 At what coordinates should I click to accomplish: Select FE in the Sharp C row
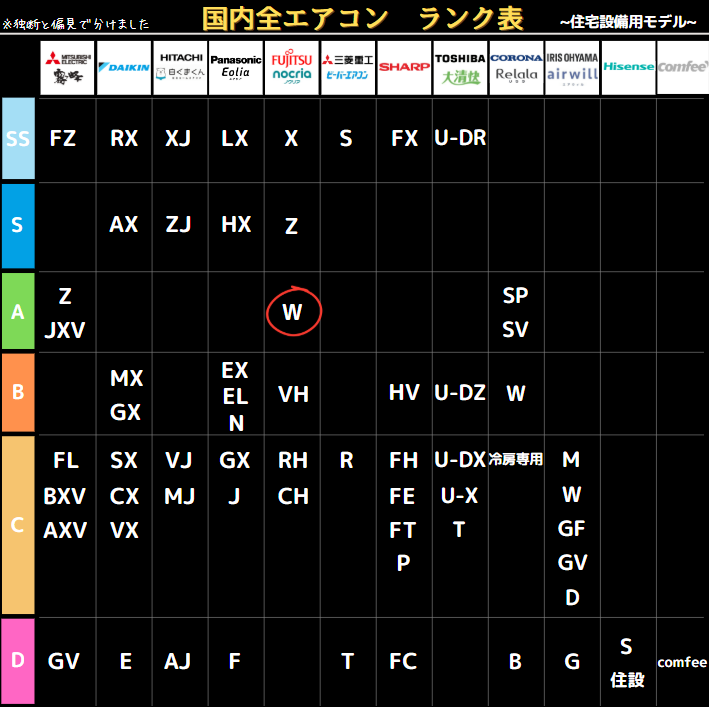(x=402, y=496)
